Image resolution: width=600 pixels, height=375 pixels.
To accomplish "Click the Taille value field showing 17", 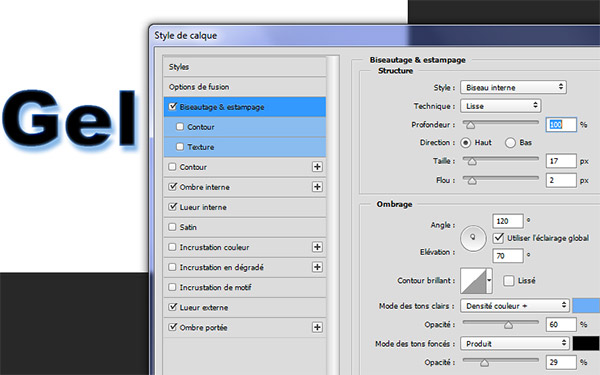I will (x=561, y=161).
